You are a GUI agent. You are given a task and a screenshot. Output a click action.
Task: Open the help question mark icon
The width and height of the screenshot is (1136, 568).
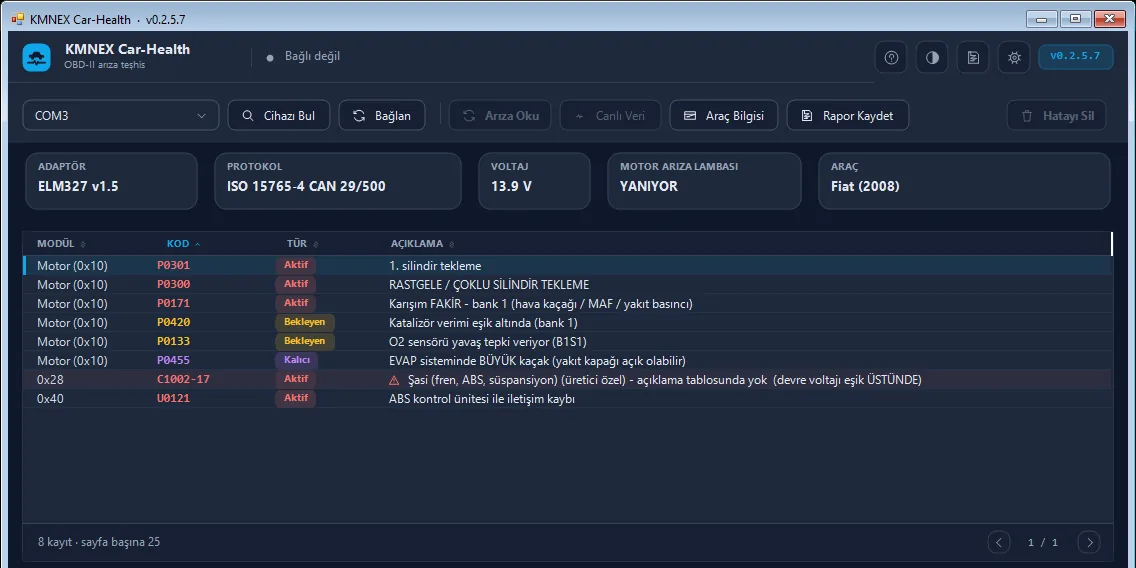coord(891,57)
